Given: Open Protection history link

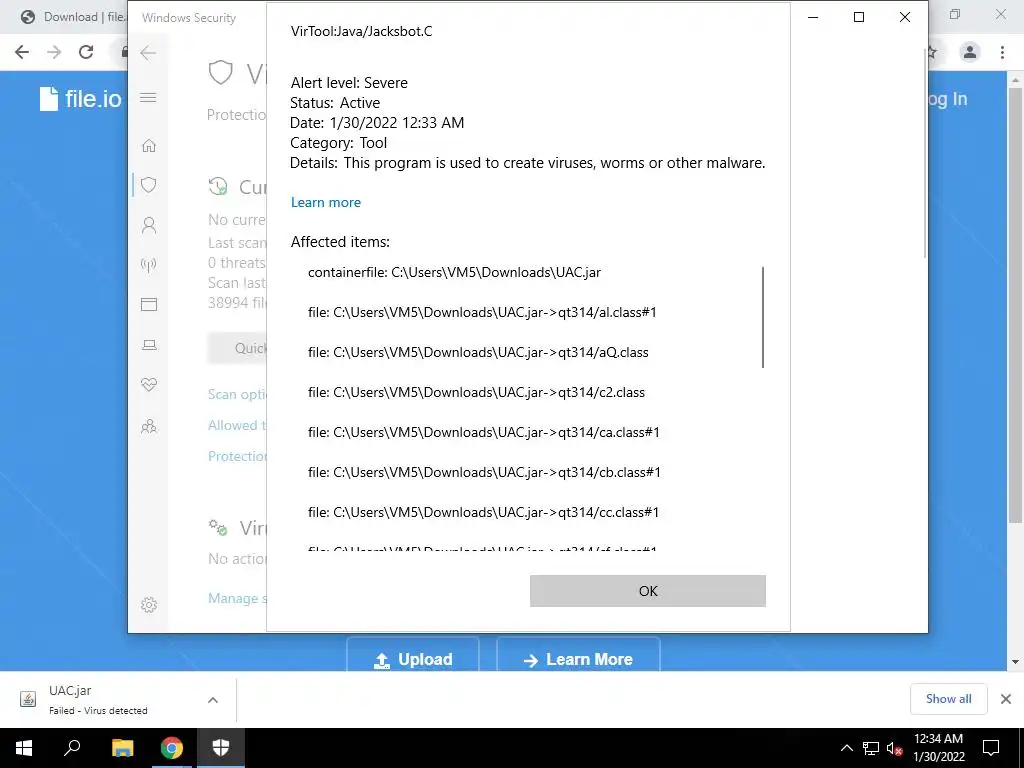Looking at the screenshot, I should [x=237, y=456].
